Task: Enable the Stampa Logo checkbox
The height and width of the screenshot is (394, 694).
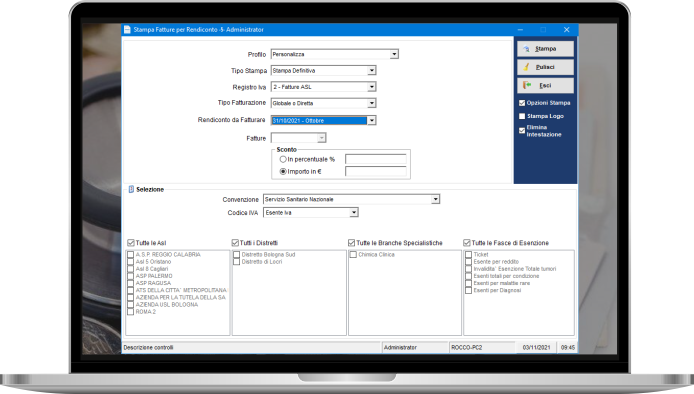Action: tap(522, 116)
